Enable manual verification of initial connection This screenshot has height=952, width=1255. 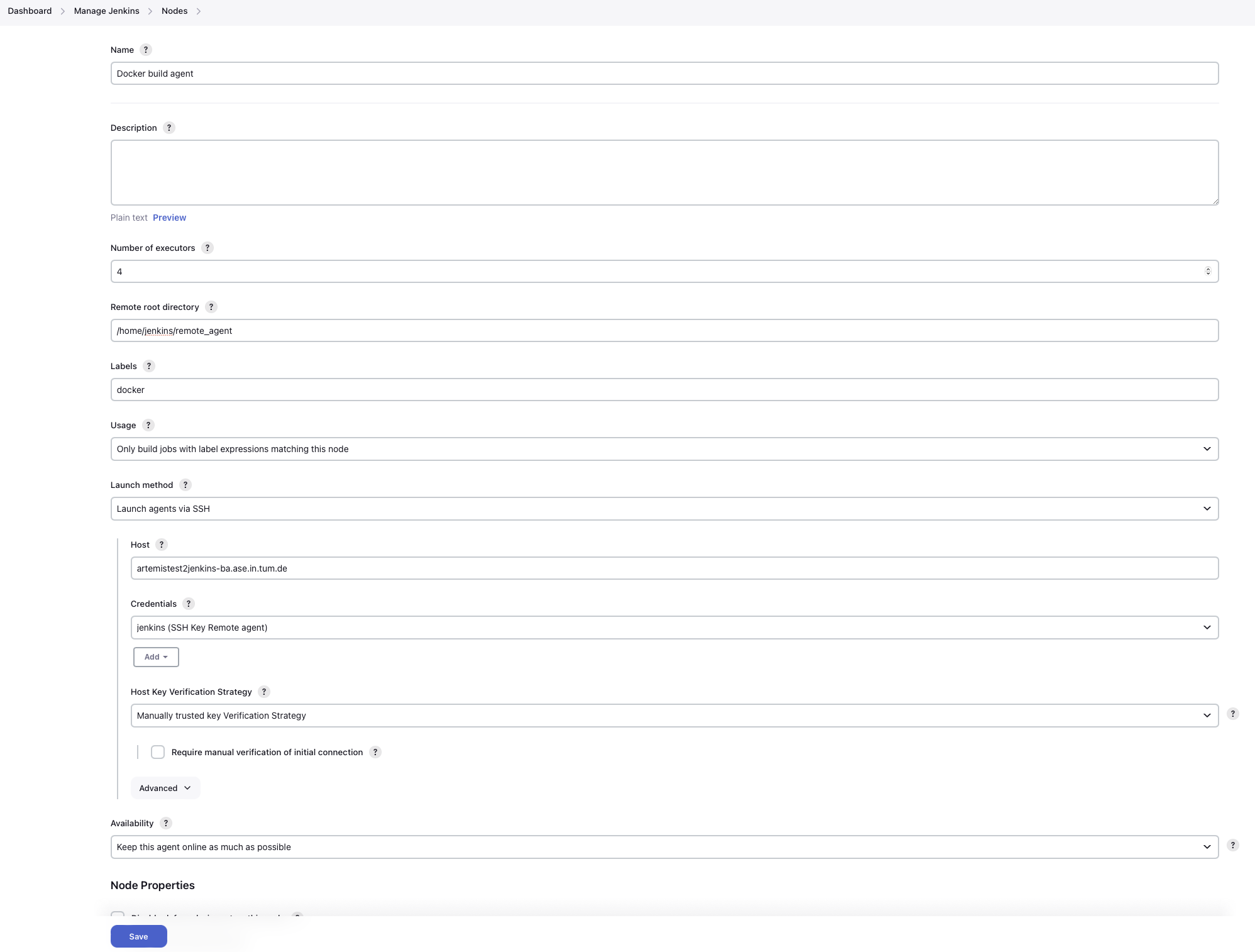[x=157, y=752]
